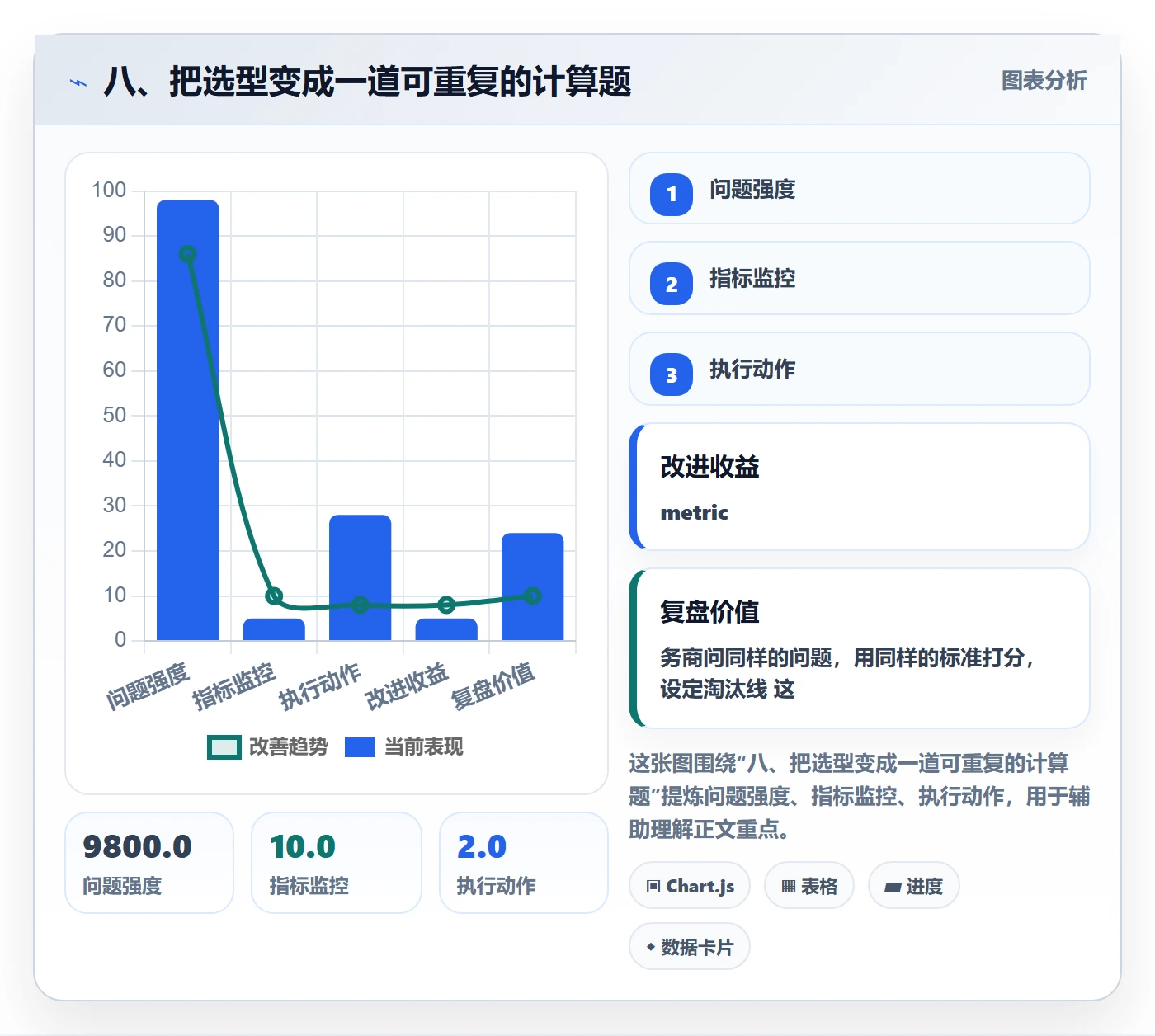Image resolution: width=1155 pixels, height=1036 pixels.
Task: Click the 10.0 指标监控 stat card
Action: tap(337, 863)
